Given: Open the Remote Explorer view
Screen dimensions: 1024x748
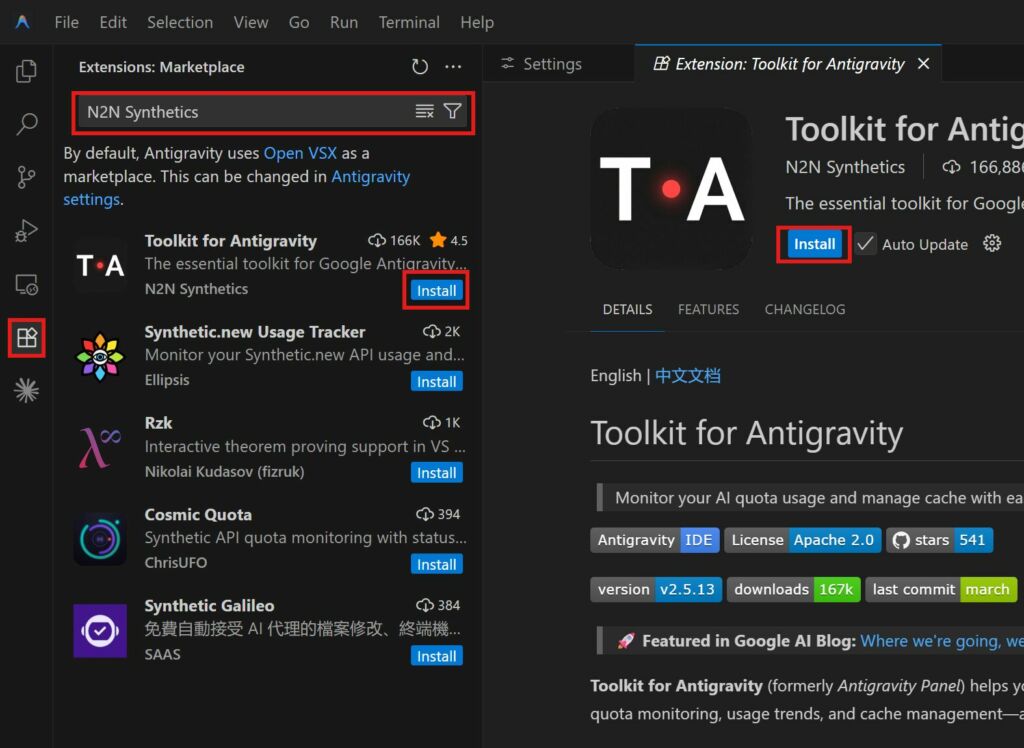Looking at the screenshot, I should [x=26, y=284].
